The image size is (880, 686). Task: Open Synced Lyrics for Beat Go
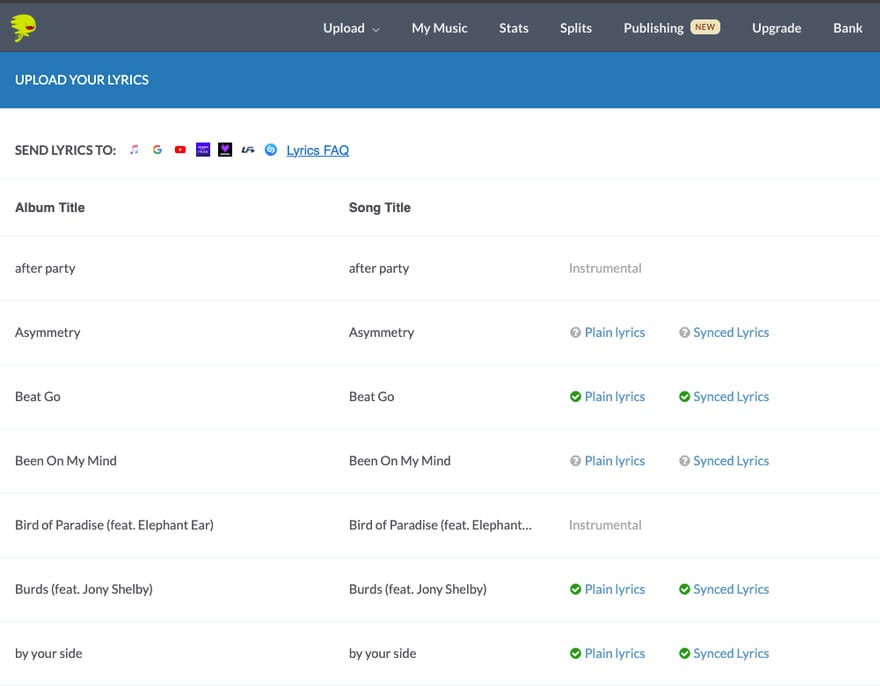pos(731,396)
